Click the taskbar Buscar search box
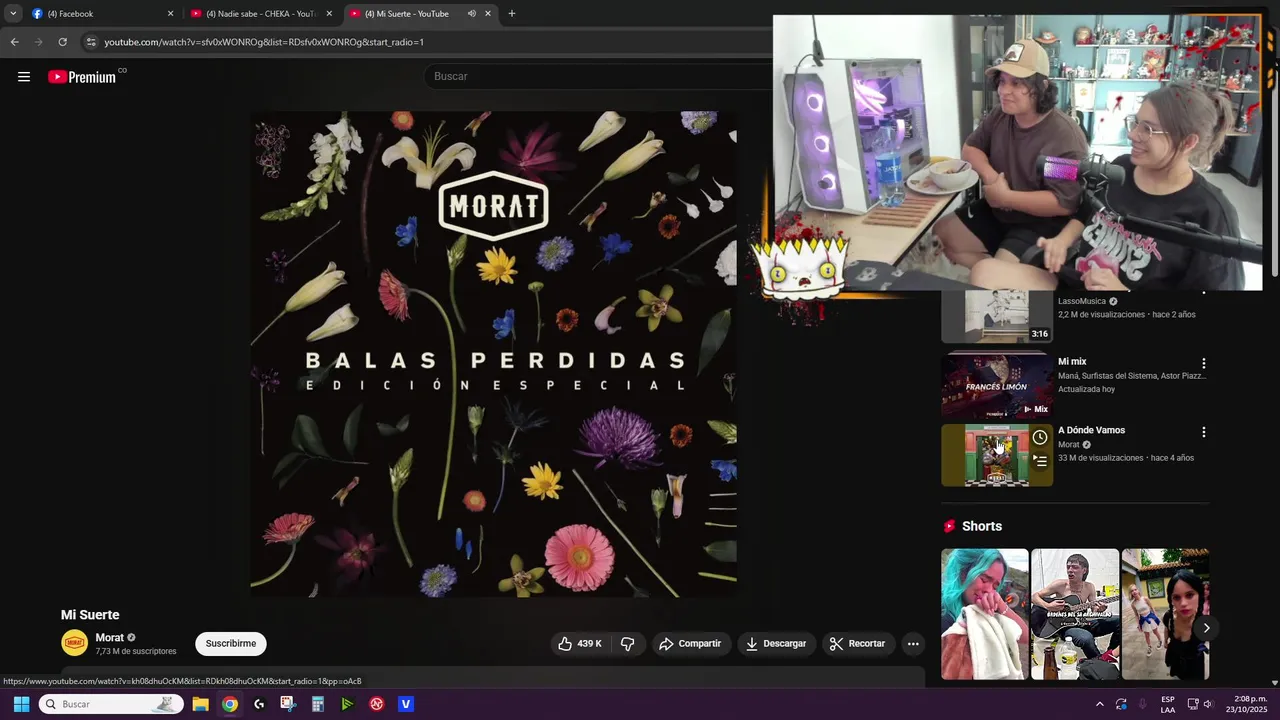The image size is (1280, 720). click(x=111, y=704)
